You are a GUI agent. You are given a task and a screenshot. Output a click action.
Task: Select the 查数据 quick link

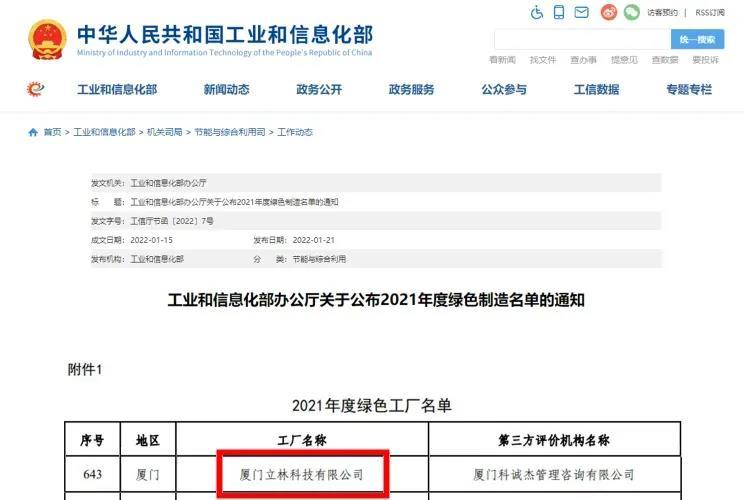click(665, 60)
